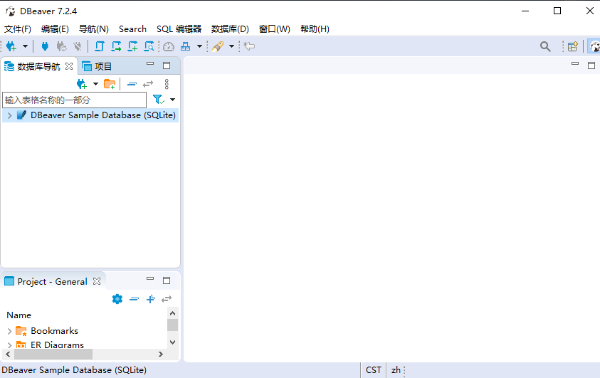Select the DBeaver perspective button
This screenshot has height=378, width=600.
(x=594, y=47)
